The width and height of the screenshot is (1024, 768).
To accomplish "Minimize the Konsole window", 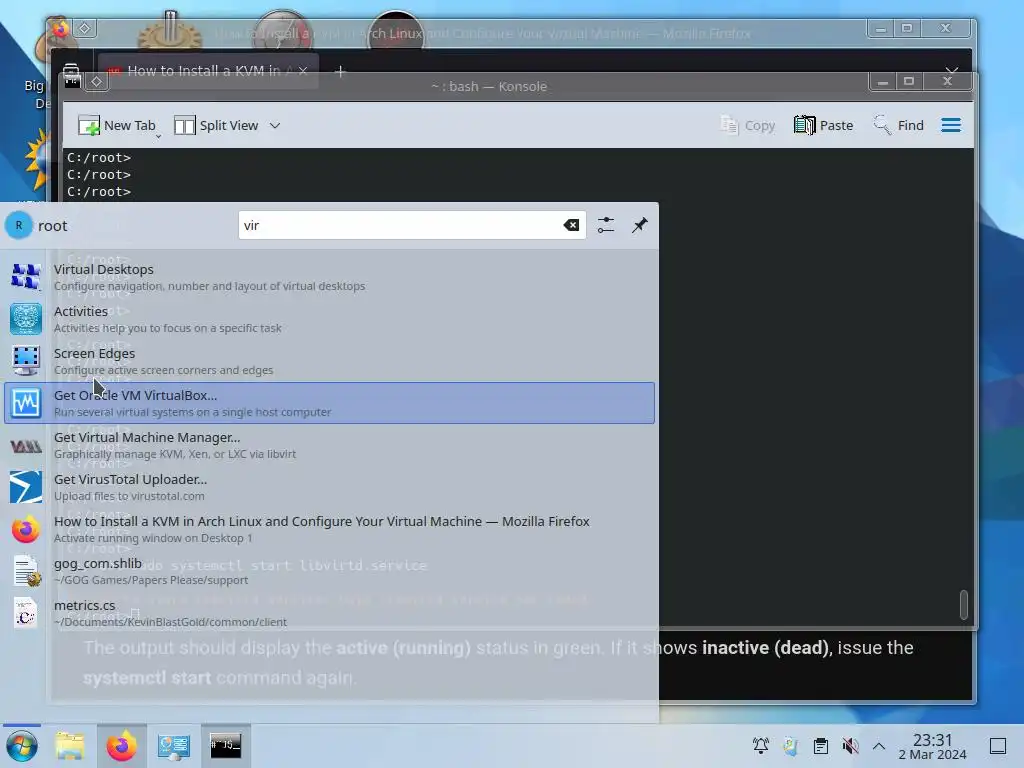I will (x=883, y=82).
